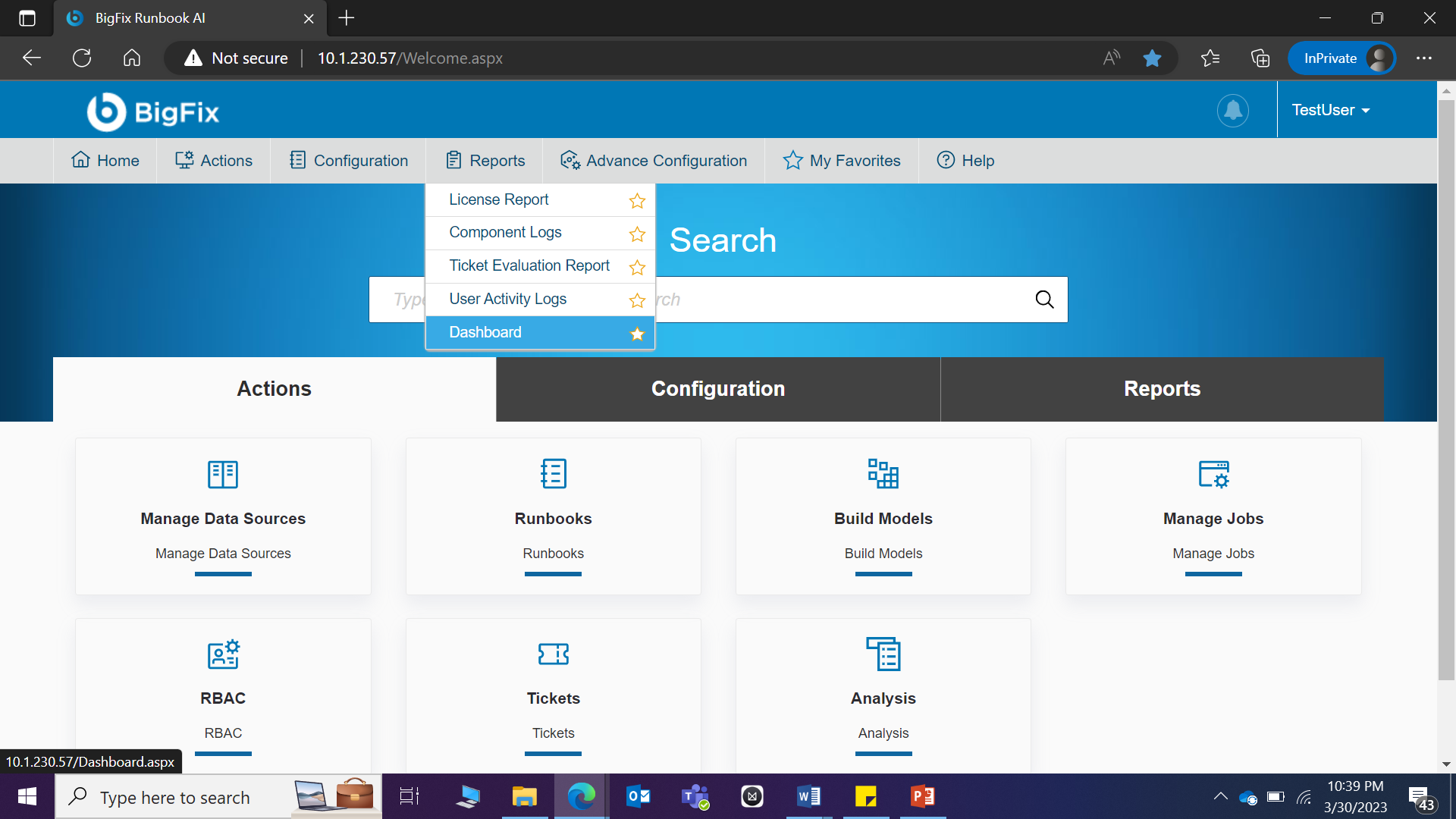Click the Manage Jobs card icon
This screenshot has width=1456, height=819.
point(1213,475)
